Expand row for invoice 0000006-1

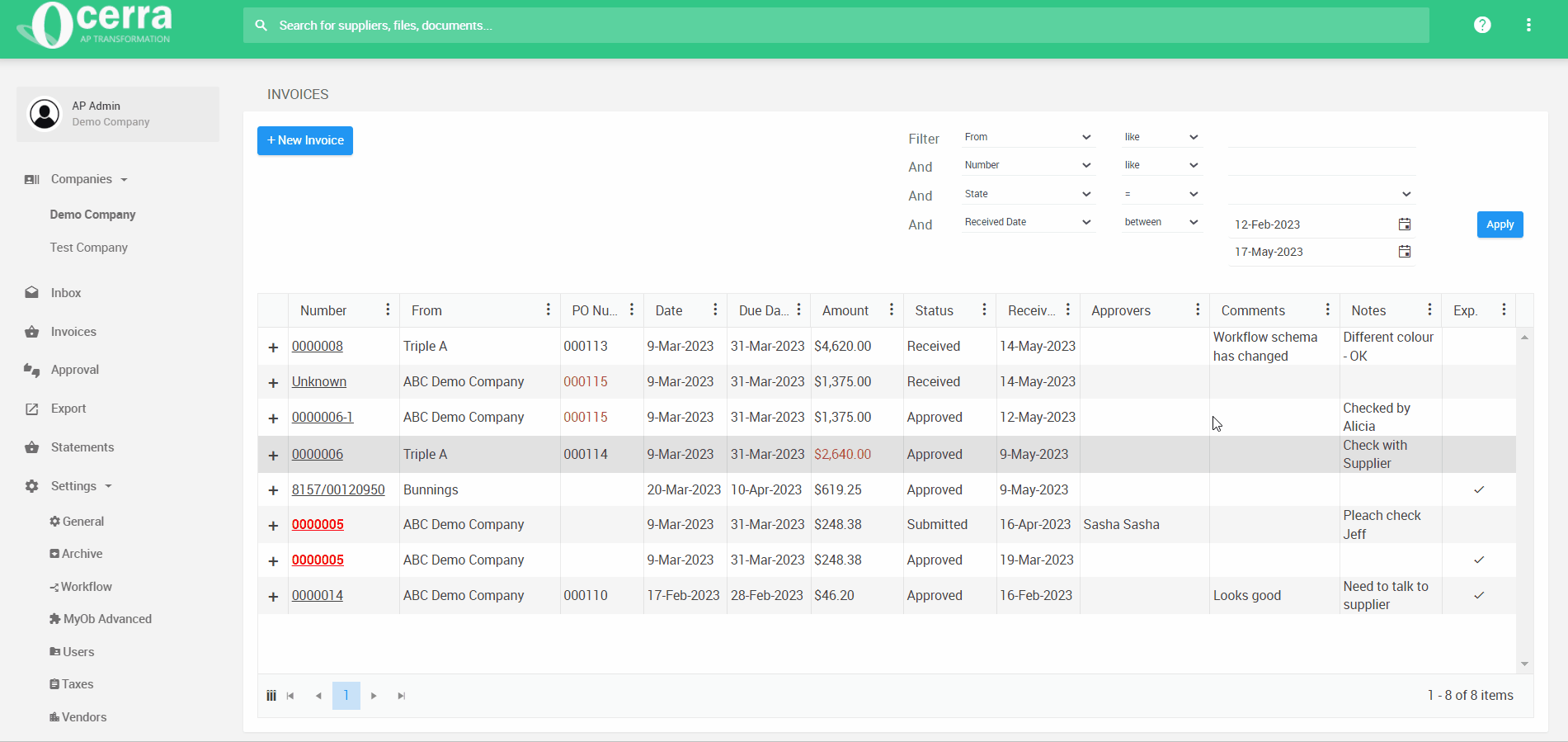pos(273,418)
